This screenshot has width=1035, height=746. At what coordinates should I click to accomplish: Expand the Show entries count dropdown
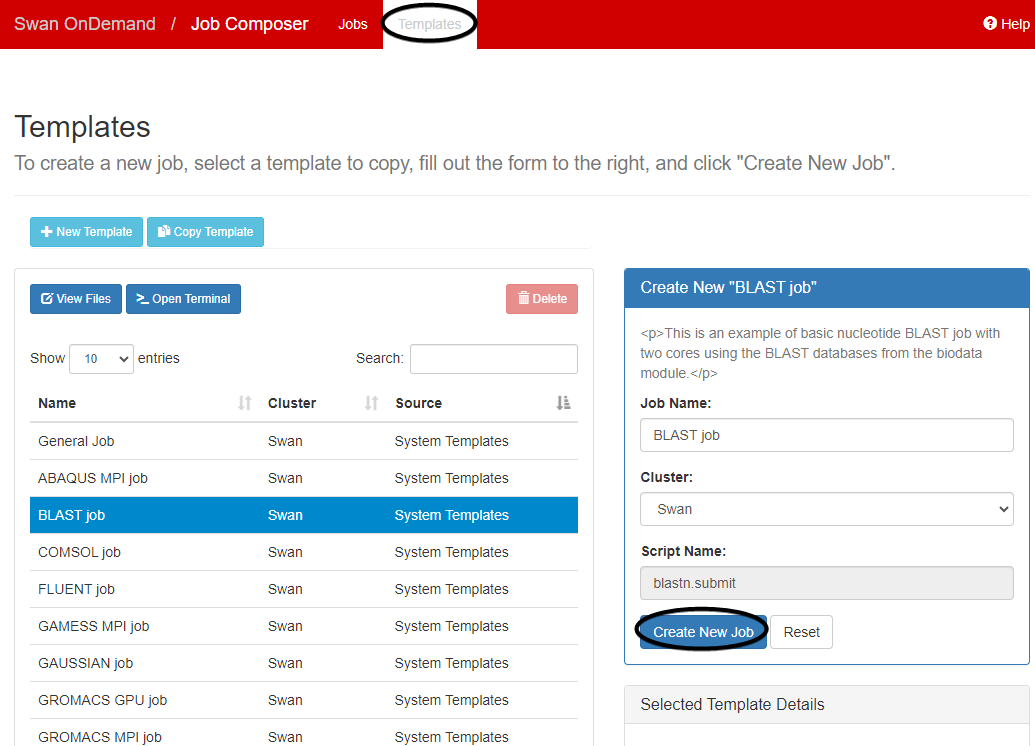click(x=101, y=359)
